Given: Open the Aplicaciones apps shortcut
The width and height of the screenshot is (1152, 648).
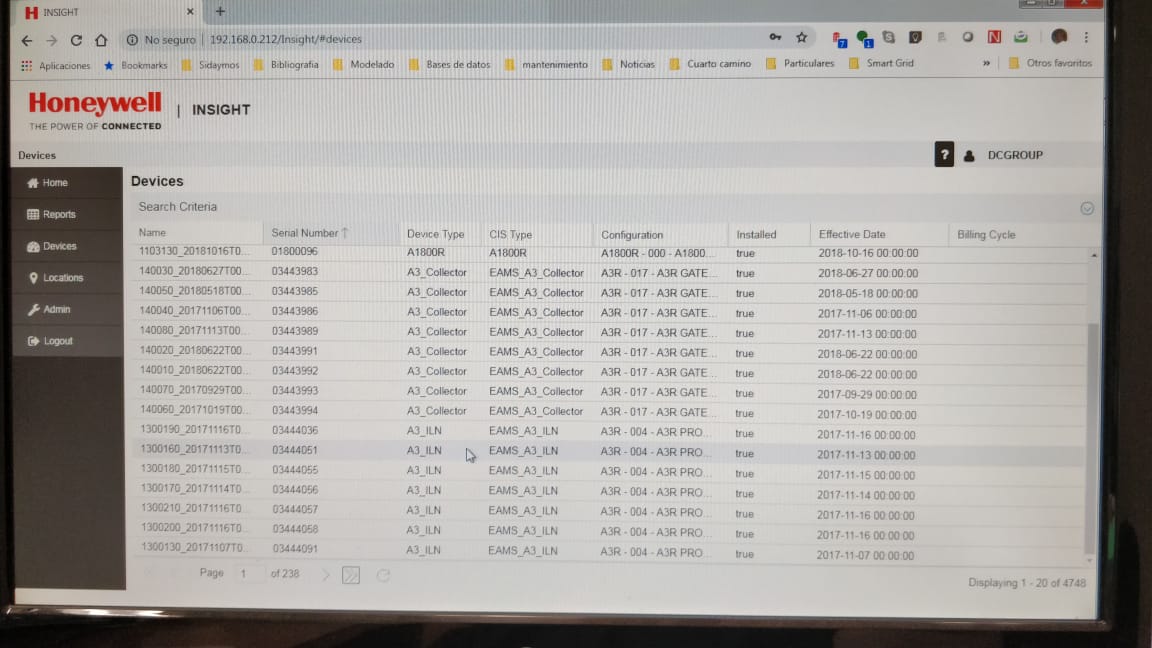Looking at the screenshot, I should pos(56,65).
